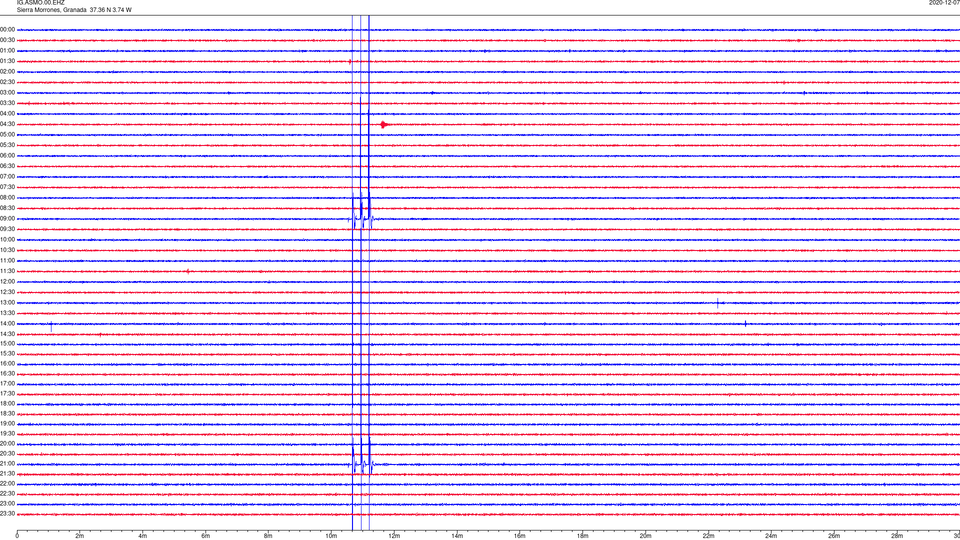This screenshot has width=960, height=540.
Task: Click the 22m axis tick label
Action: [x=708, y=536]
